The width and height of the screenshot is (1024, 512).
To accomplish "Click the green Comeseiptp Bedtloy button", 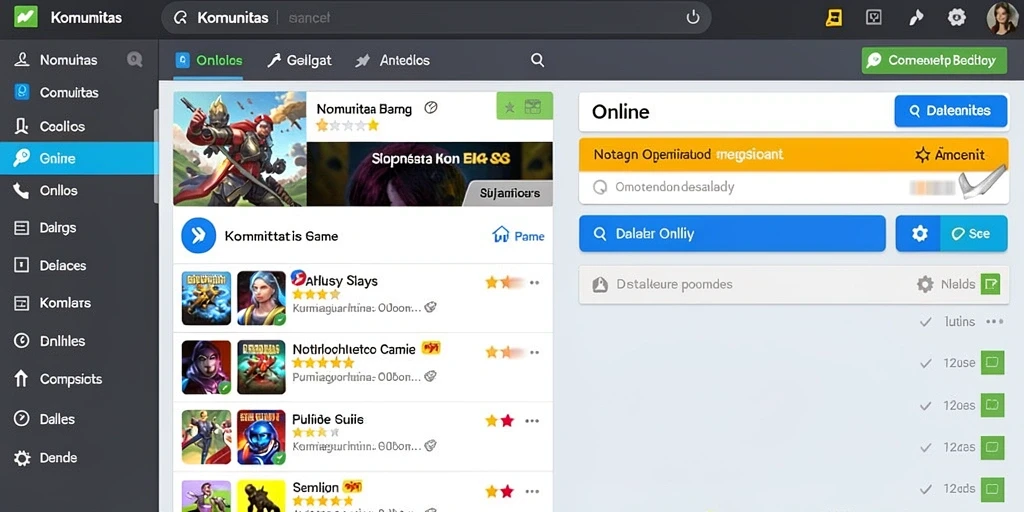I will (933, 61).
